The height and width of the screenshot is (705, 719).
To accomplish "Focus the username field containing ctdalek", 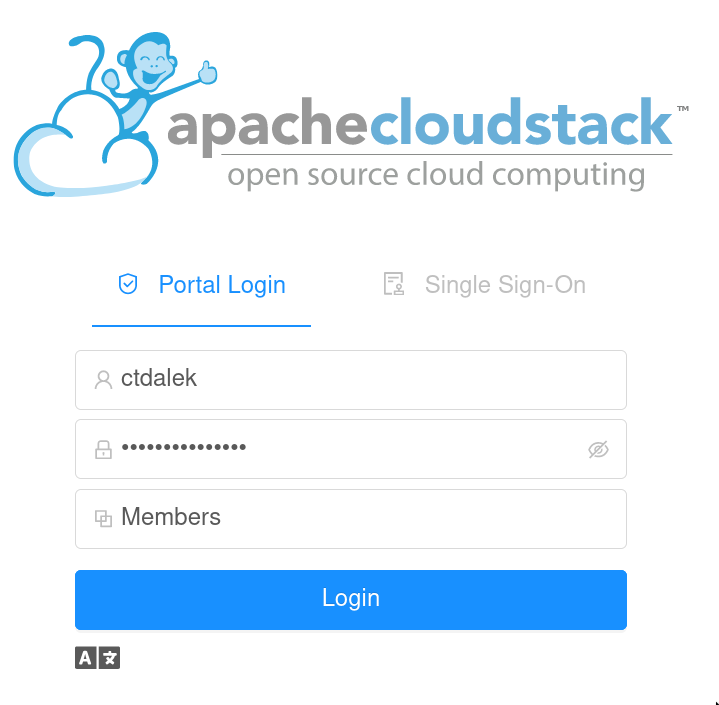I will click(351, 380).
